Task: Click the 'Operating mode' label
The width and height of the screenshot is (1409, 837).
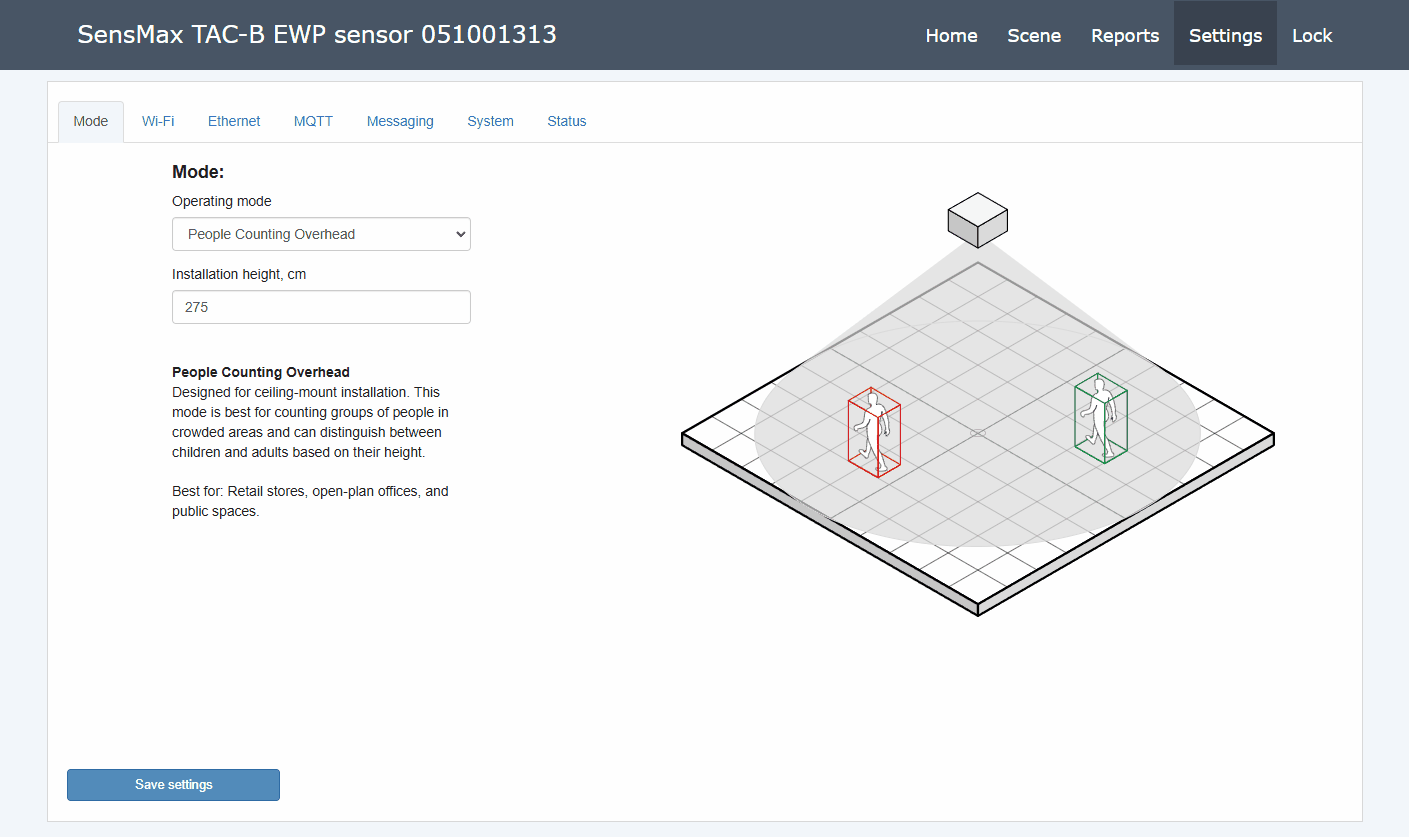Action: point(222,201)
